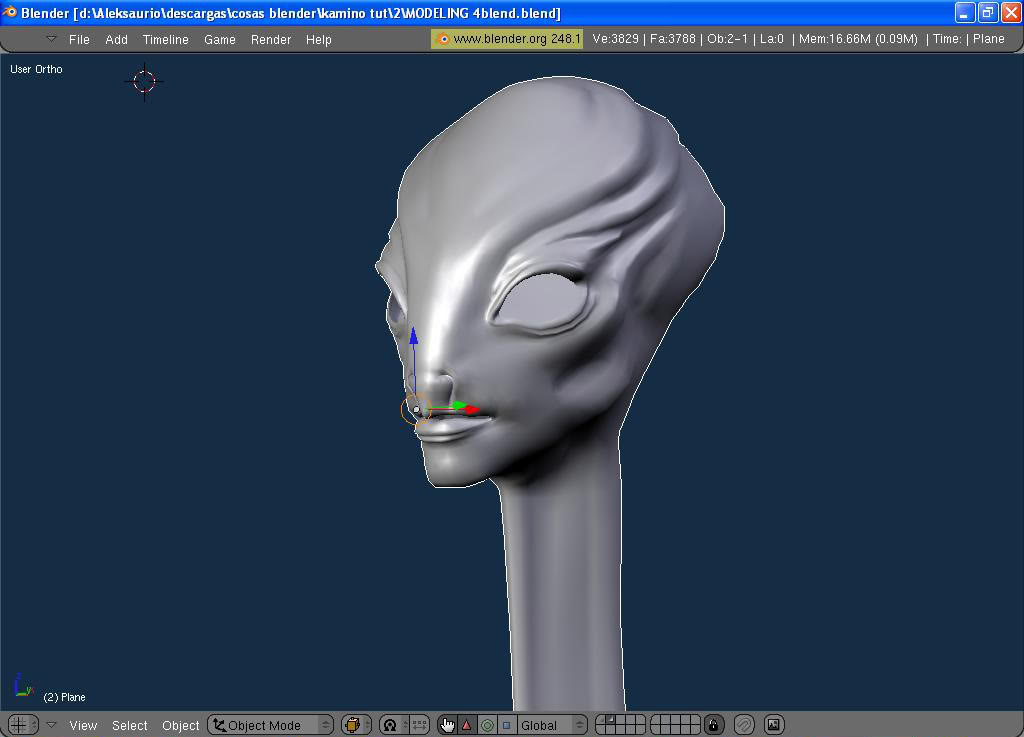
Task: Click the 3D view window type icon
Action: point(18,725)
